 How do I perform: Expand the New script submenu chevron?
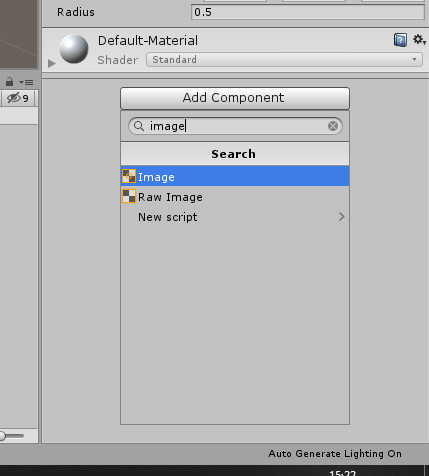coord(341,217)
